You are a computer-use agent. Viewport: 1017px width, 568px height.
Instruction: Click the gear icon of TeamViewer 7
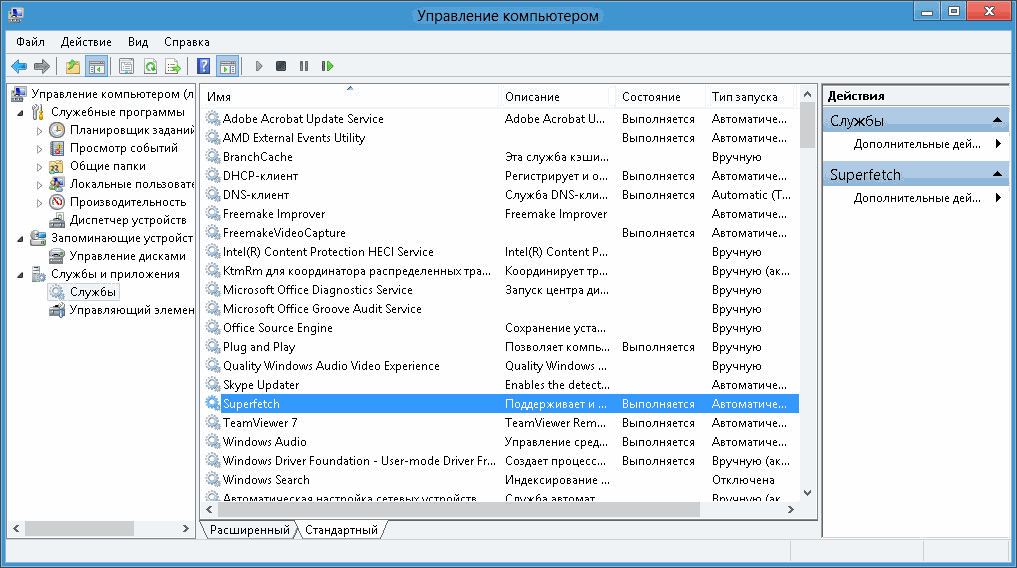(x=212, y=423)
